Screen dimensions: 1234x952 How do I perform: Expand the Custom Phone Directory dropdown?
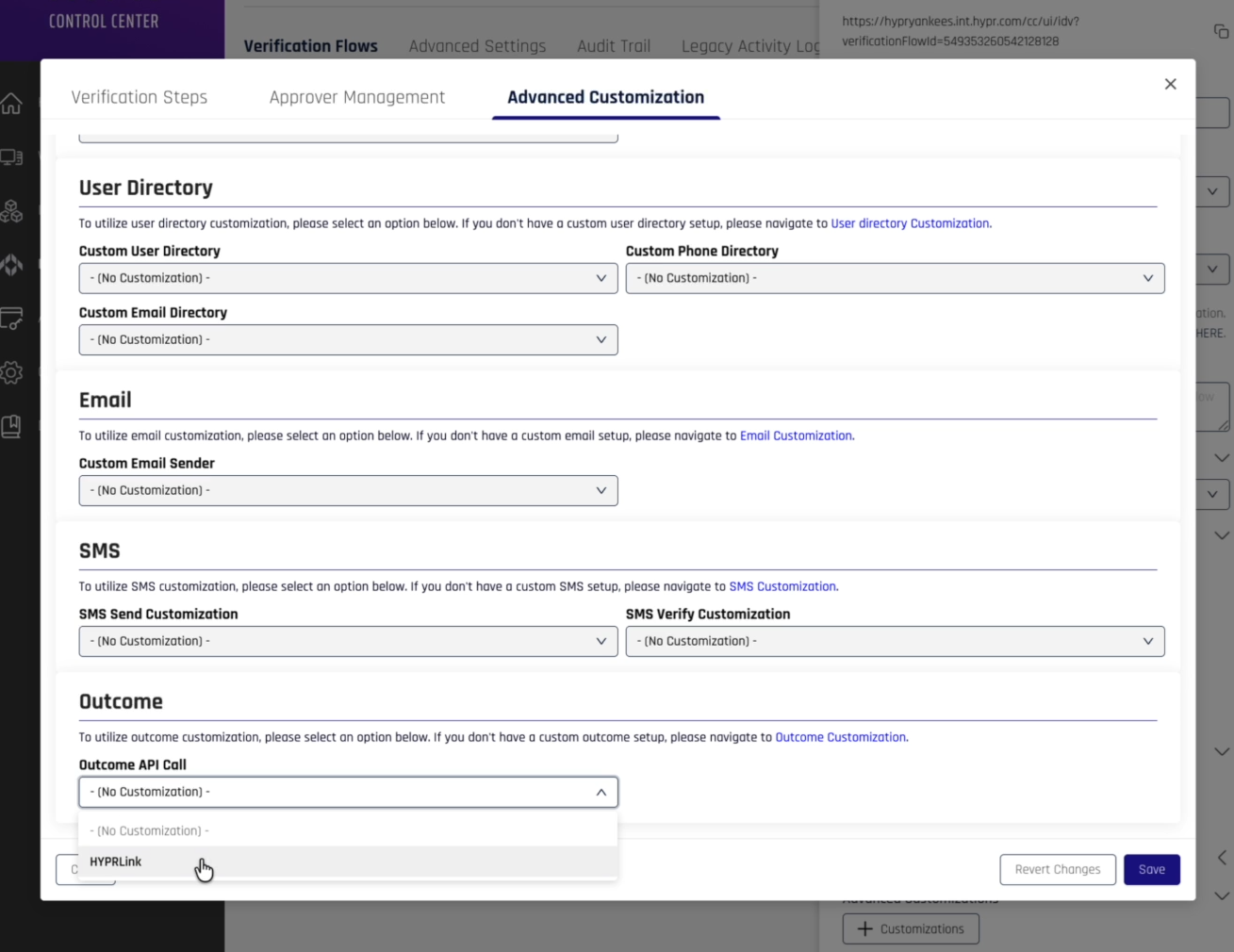click(895, 278)
